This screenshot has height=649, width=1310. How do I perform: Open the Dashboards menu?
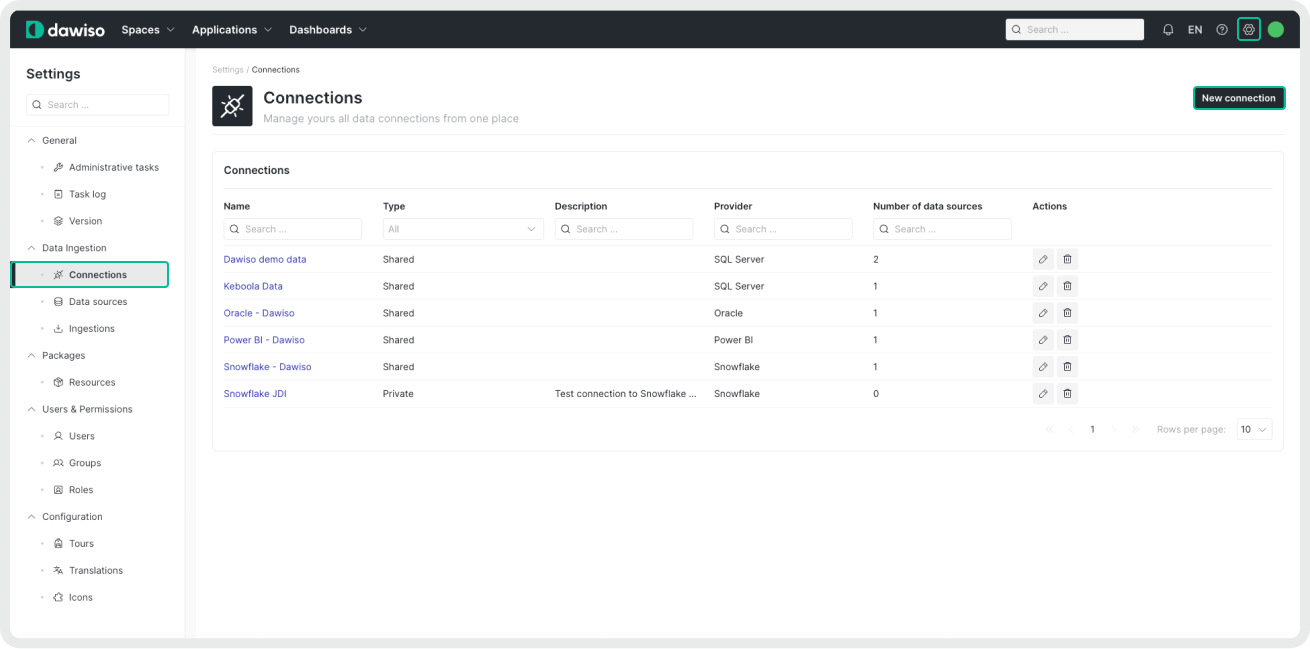click(328, 30)
